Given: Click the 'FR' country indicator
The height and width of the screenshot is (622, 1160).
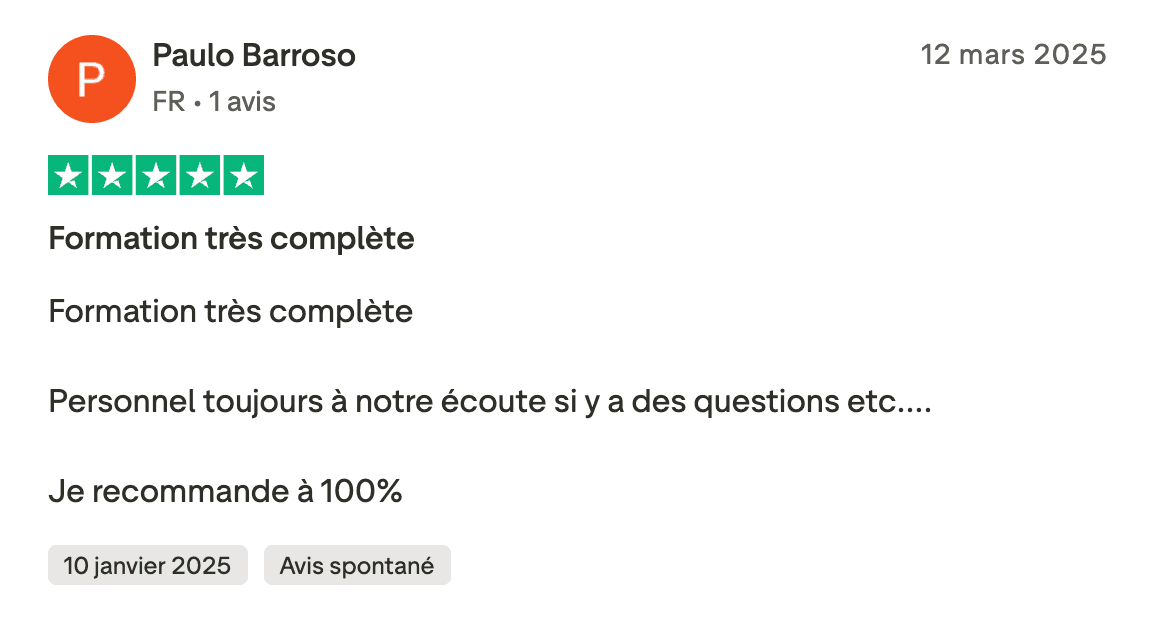Looking at the screenshot, I should tap(169, 101).
